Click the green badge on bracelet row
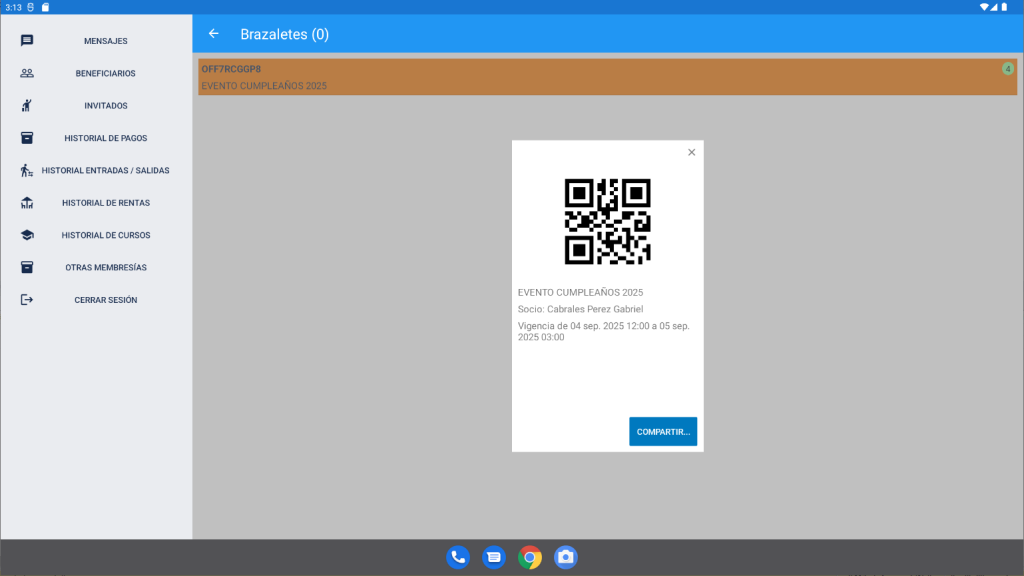Image resolution: width=1024 pixels, height=576 pixels. [x=1008, y=69]
